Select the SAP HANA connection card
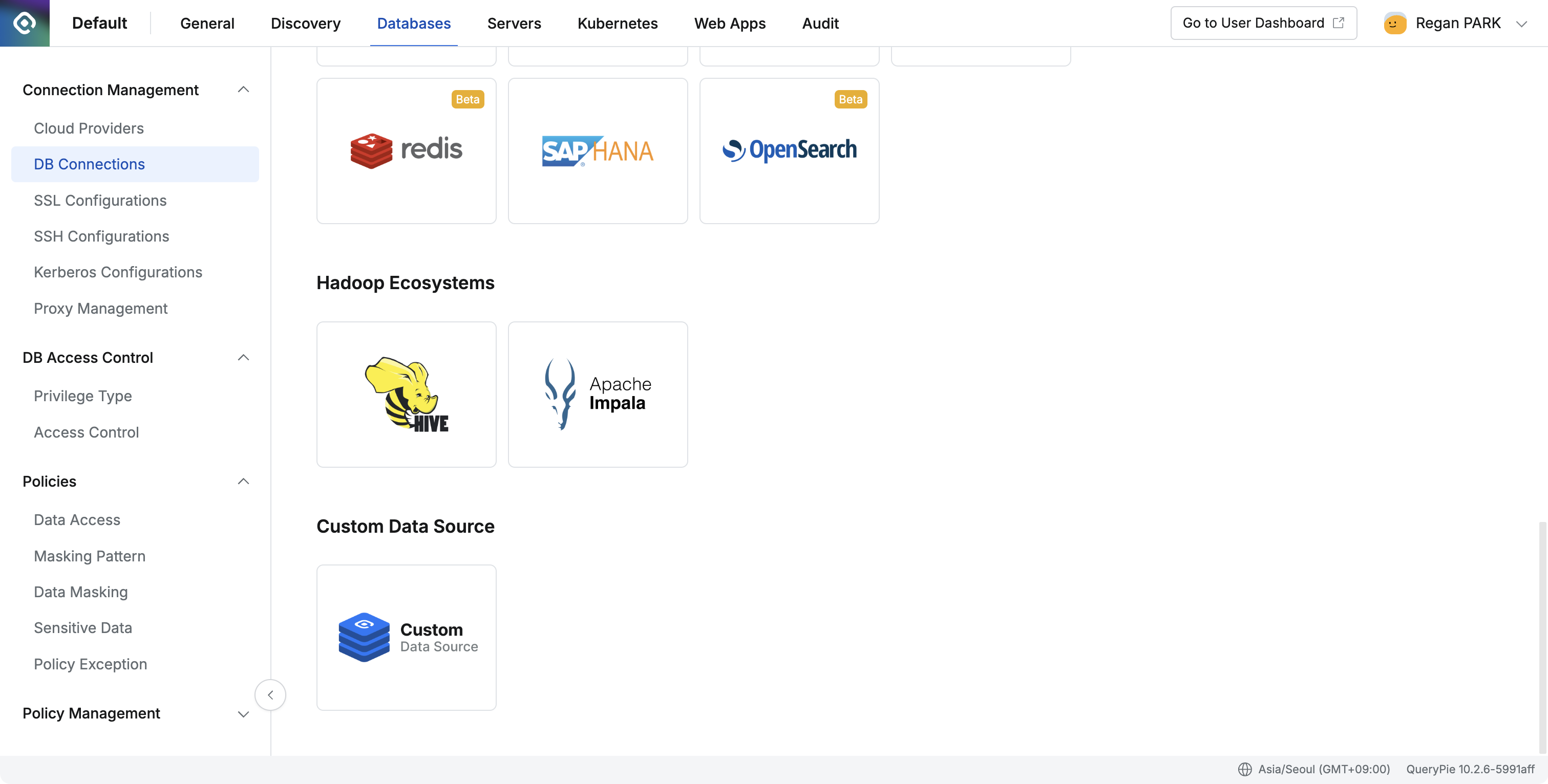The width and height of the screenshot is (1548, 784). pos(597,151)
